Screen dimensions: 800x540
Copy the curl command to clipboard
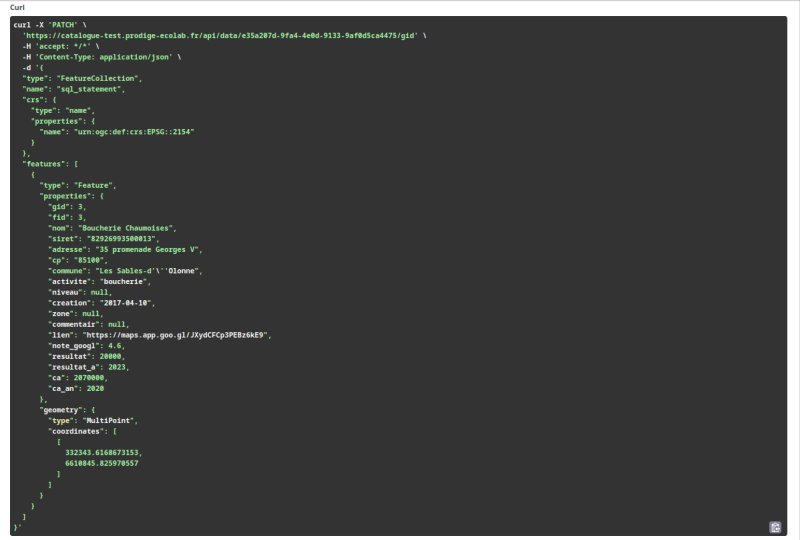[775, 527]
